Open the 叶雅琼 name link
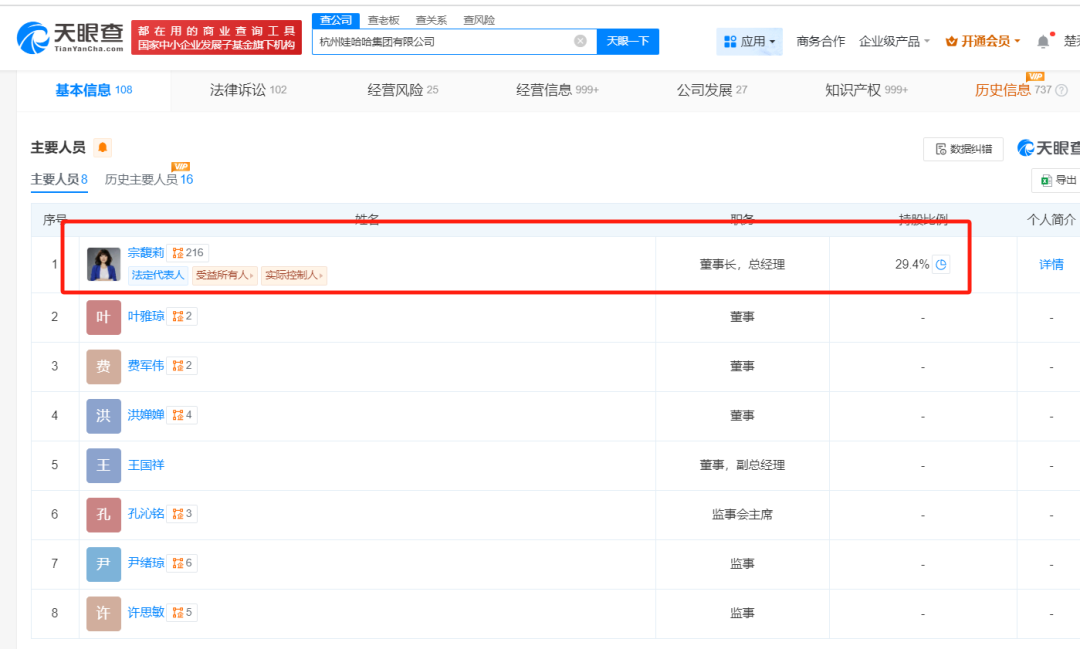Viewport: 1080px width, 649px height. (x=146, y=316)
